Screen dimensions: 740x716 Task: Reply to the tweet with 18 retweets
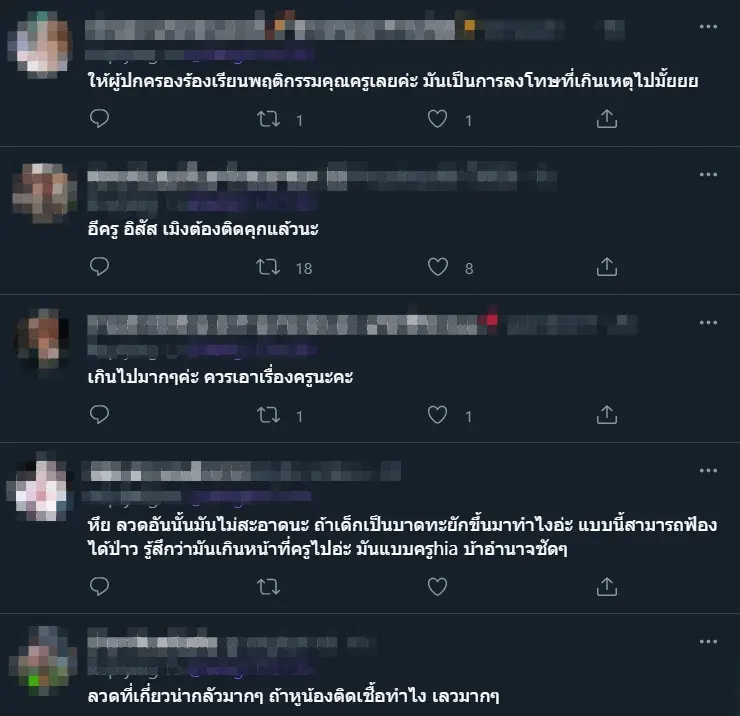point(99,267)
